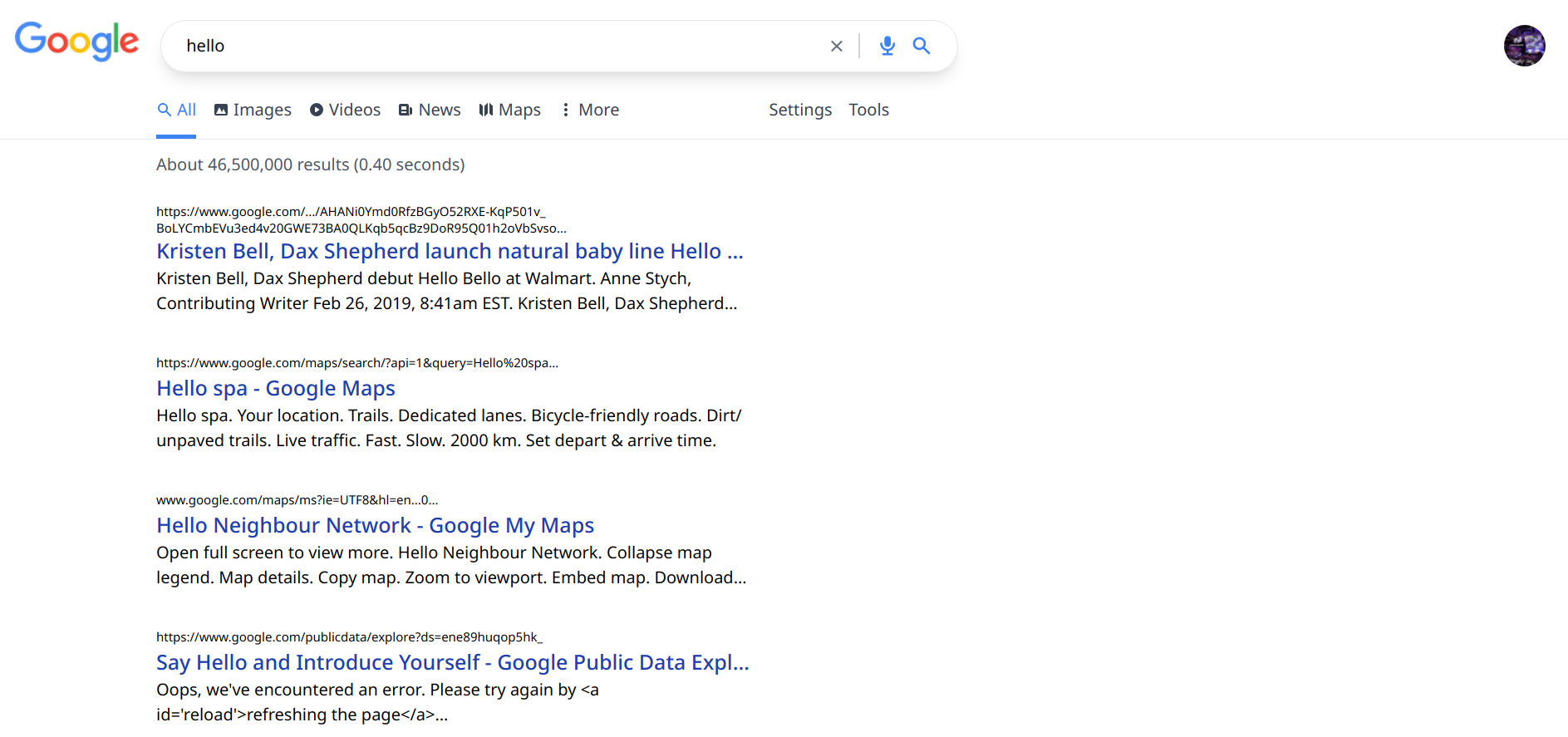
Task: Switch to Images tab
Action: pyautogui.click(x=253, y=110)
